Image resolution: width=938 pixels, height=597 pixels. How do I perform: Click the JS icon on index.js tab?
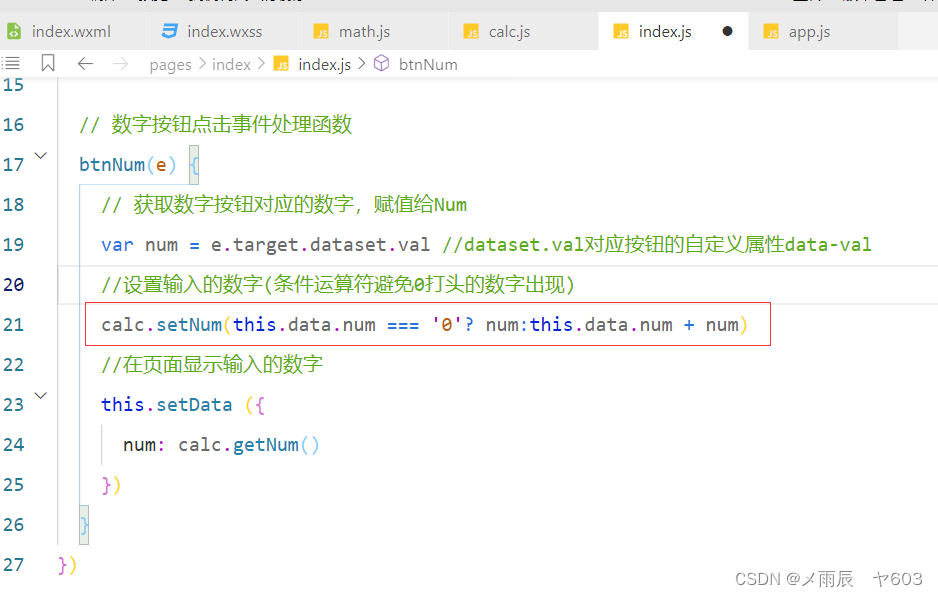pos(622,32)
